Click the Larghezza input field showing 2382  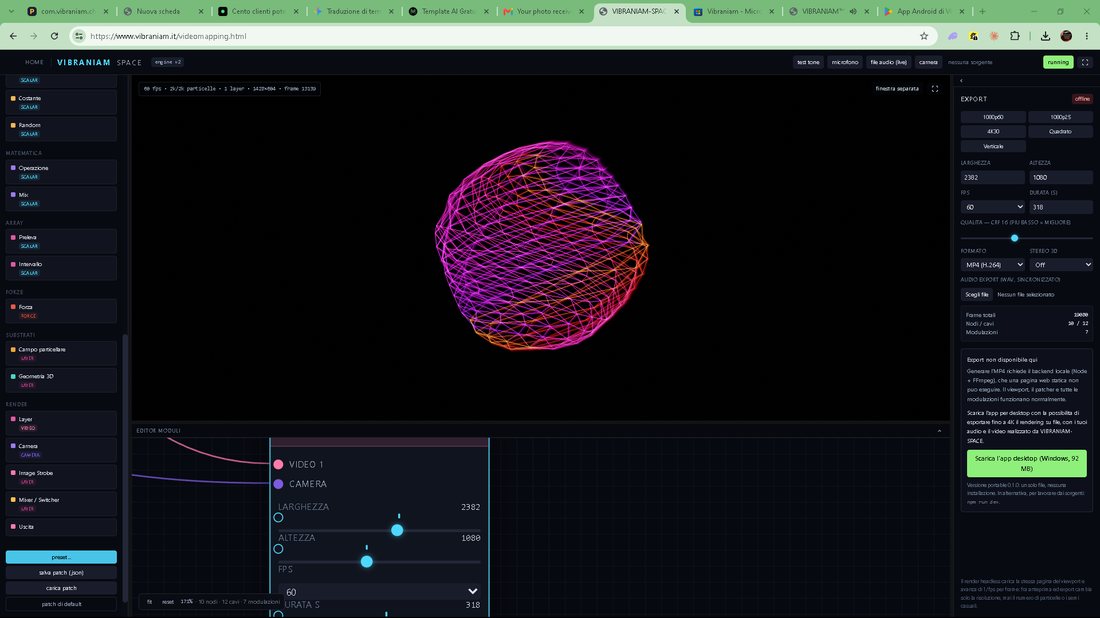pyautogui.click(x=993, y=177)
